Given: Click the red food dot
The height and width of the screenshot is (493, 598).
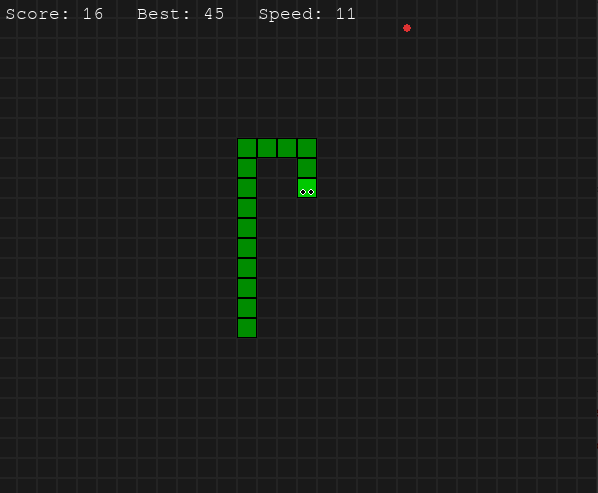Looking at the screenshot, I should [x=407, y=28].
